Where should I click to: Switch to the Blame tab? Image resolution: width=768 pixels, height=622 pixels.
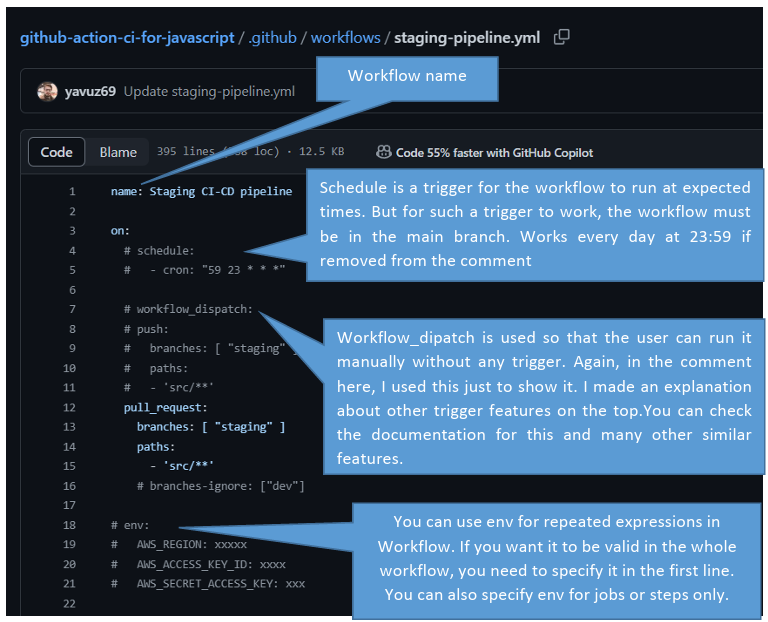tap(118, 152)
